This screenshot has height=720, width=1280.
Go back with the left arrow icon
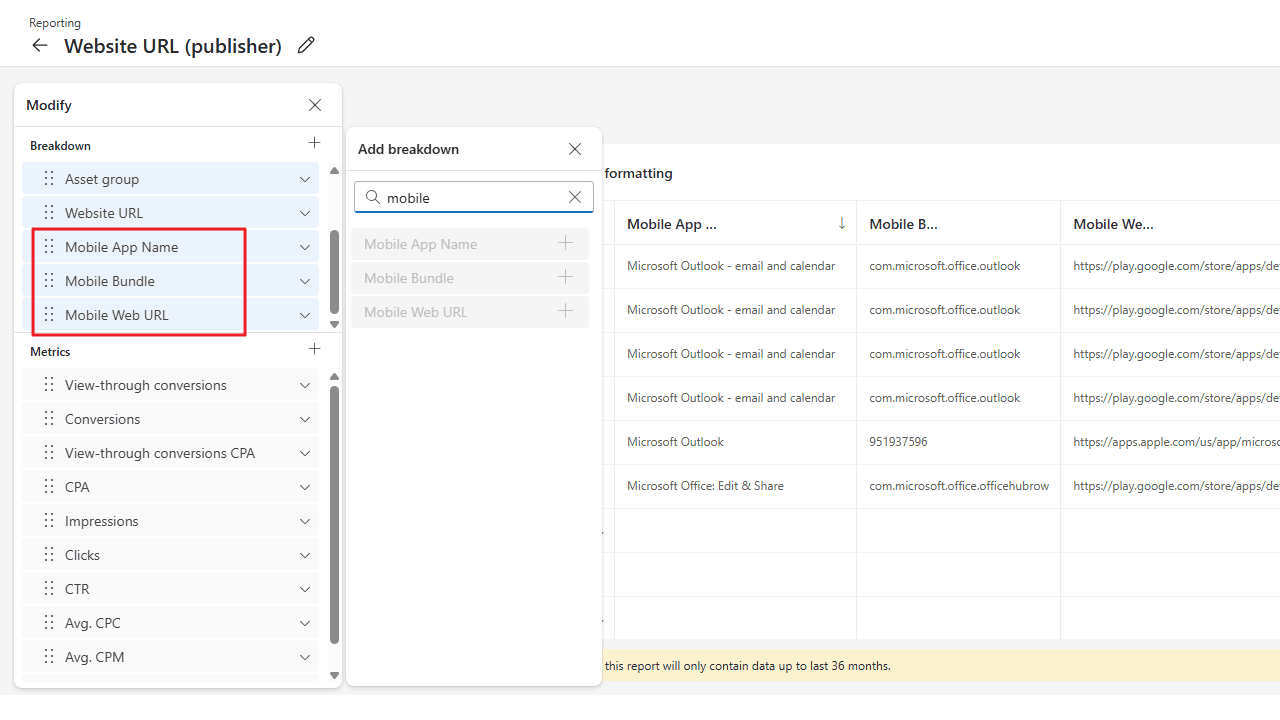pyautogui.click(x=40, y=45)
